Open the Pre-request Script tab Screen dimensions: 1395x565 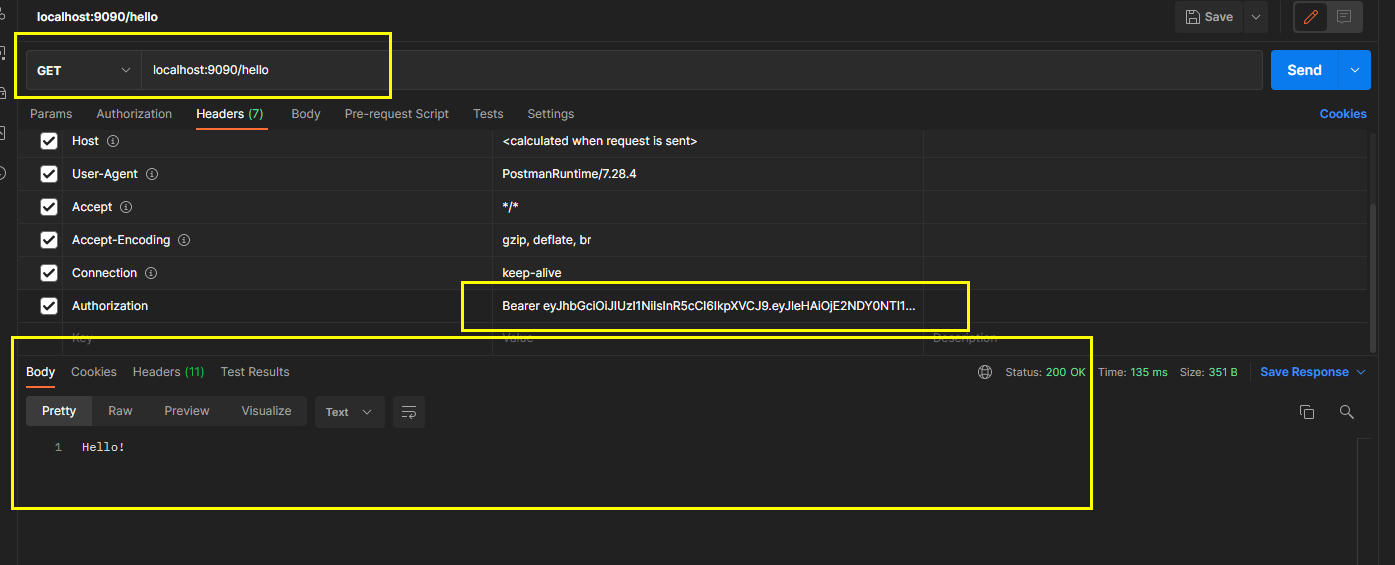click(397, 114)
